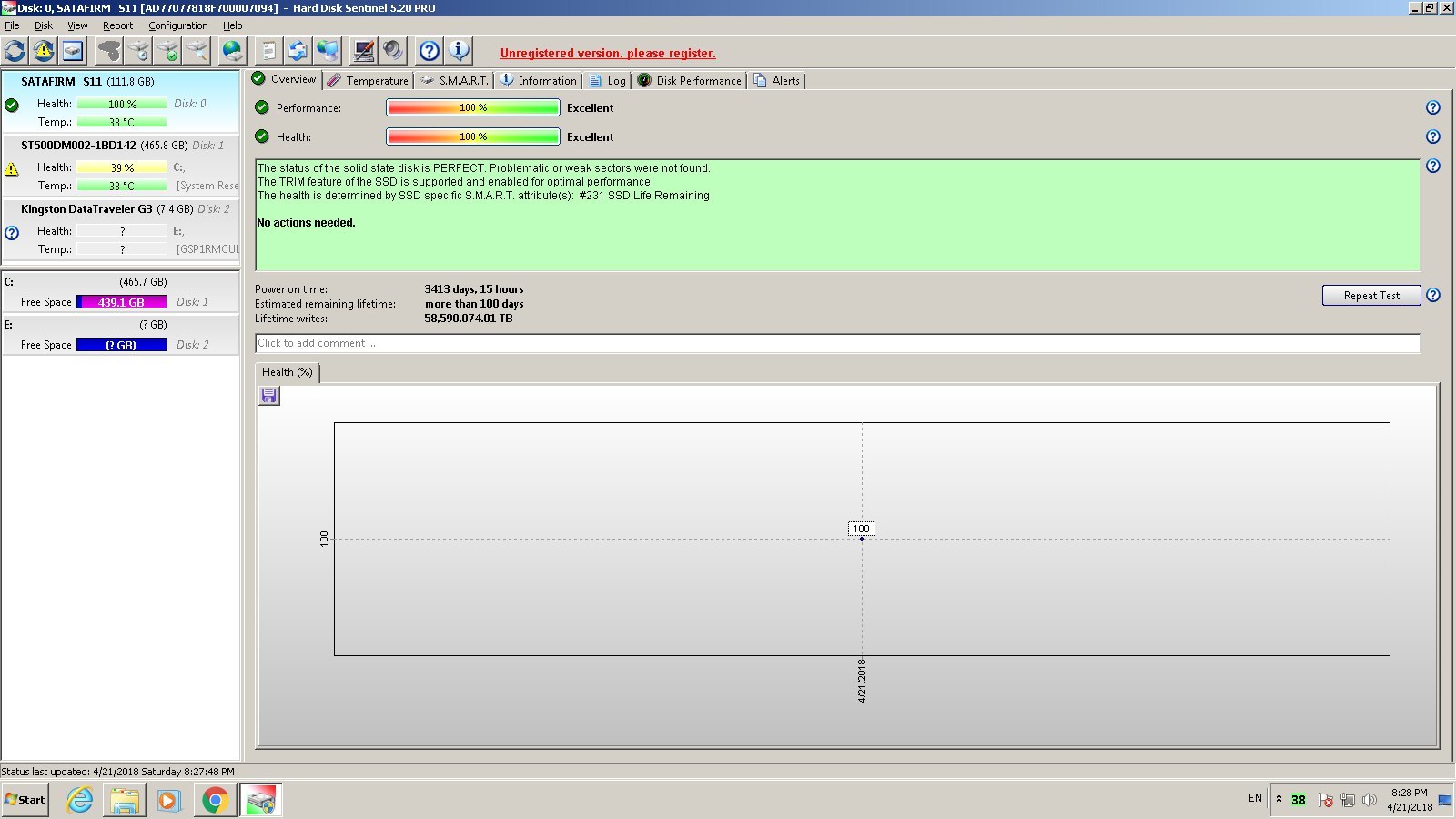The width and height of the screenshot is (1456, 819).
Task: Open File menu
Action: click(x=12, y=25)
